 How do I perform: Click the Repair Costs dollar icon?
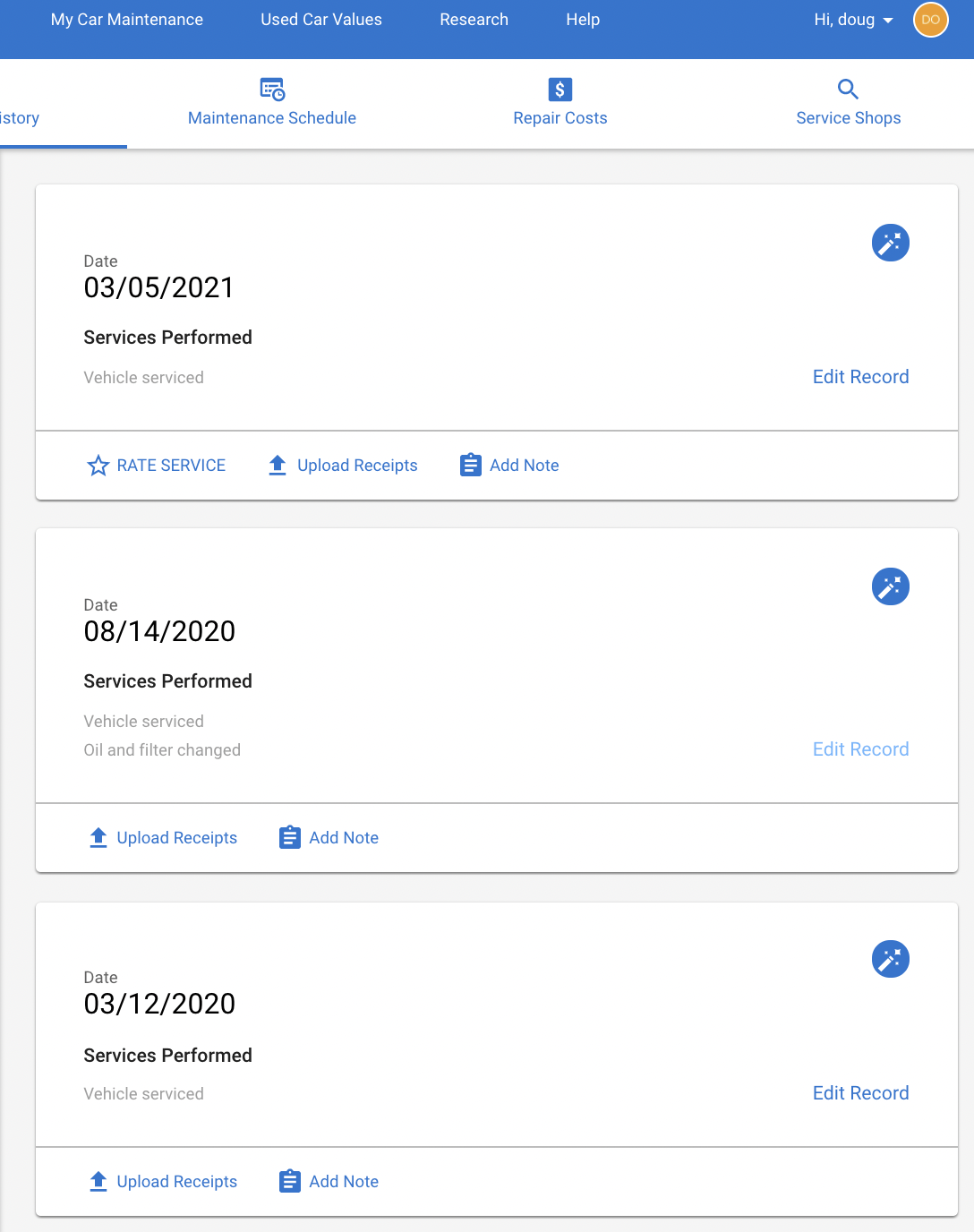coord(560,90)
